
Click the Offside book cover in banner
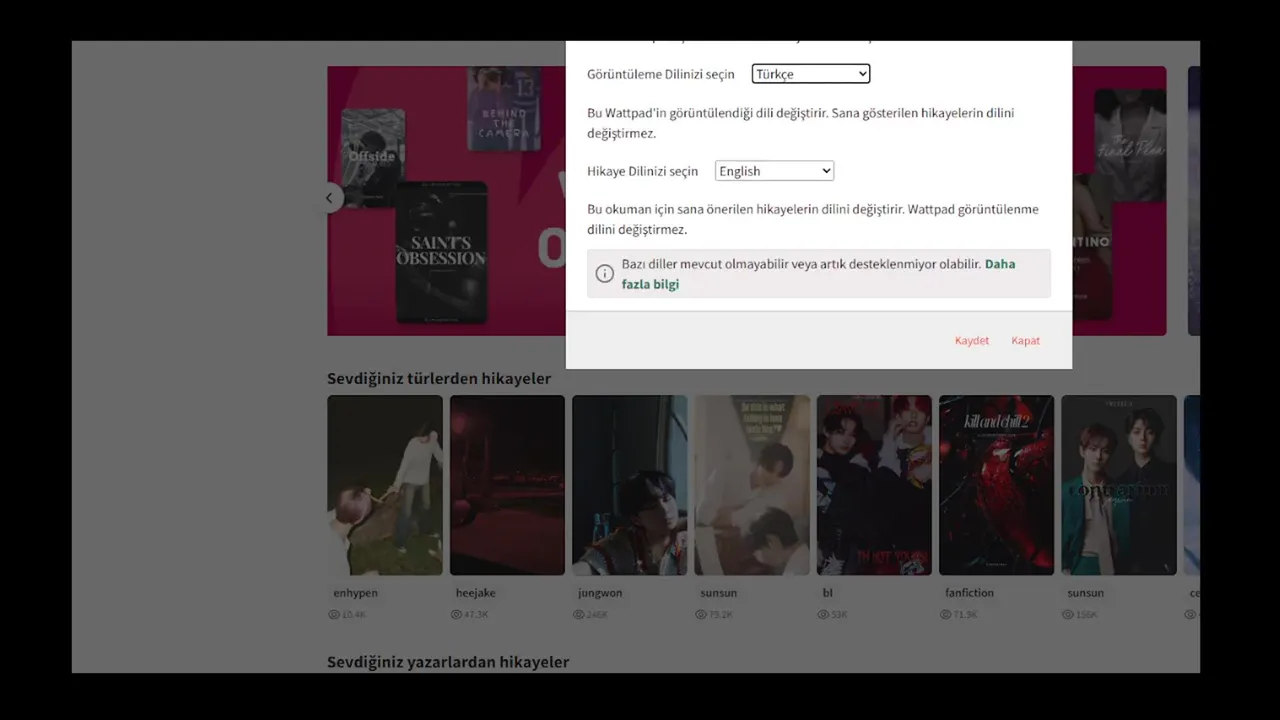373,158
